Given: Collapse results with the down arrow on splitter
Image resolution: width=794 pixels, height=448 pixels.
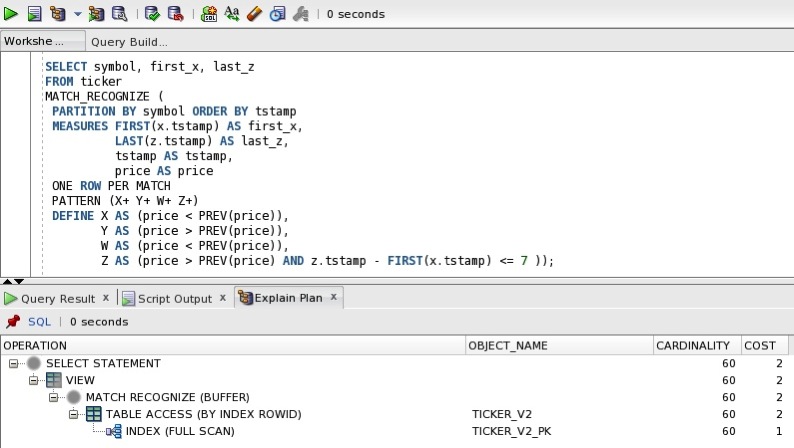Looking at the screenshot, I should pos(19,281).
